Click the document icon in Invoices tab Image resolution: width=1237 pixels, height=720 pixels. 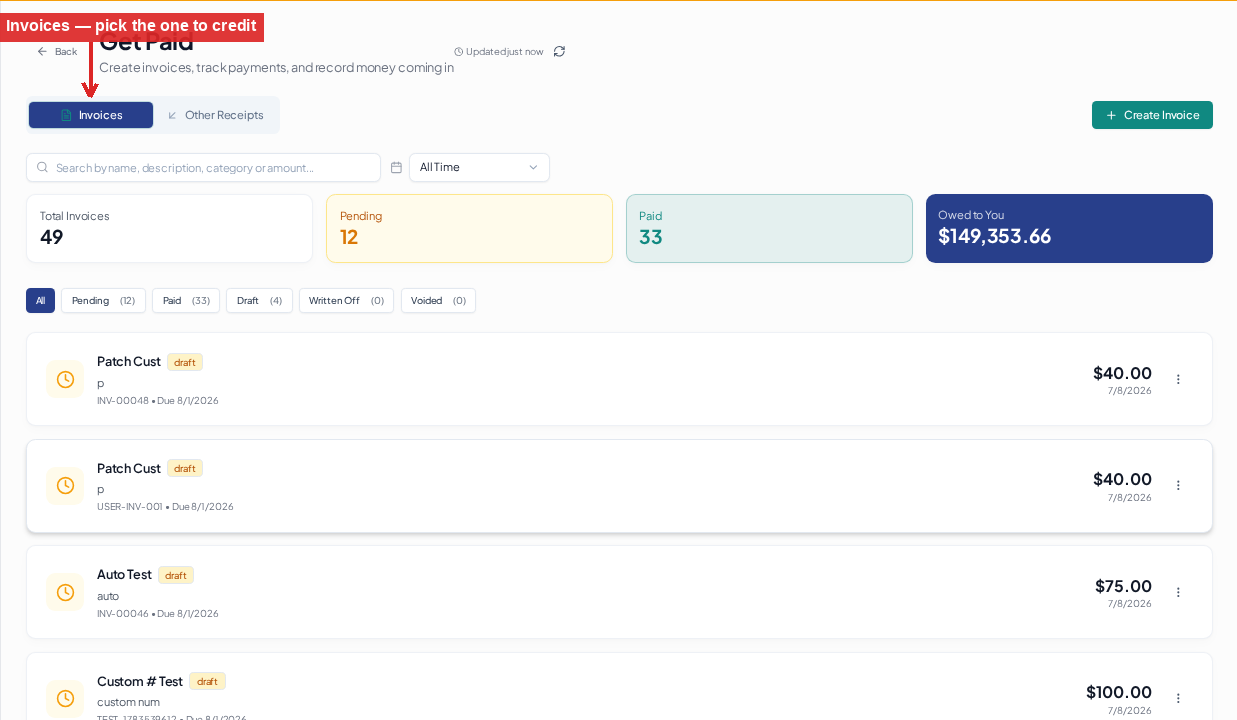coord(66,115)
